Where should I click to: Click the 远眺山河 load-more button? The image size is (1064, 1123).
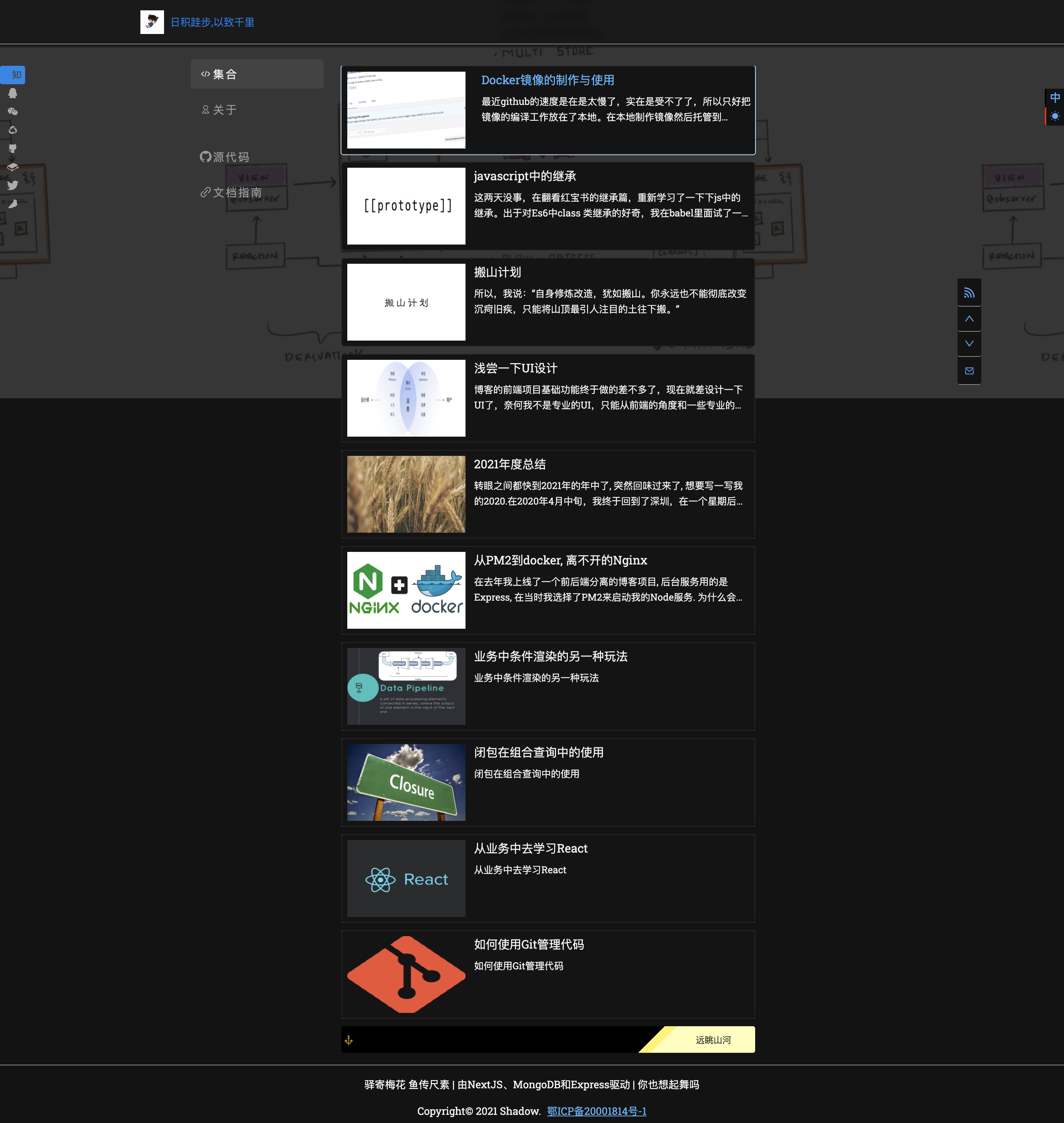point(712,1040)
